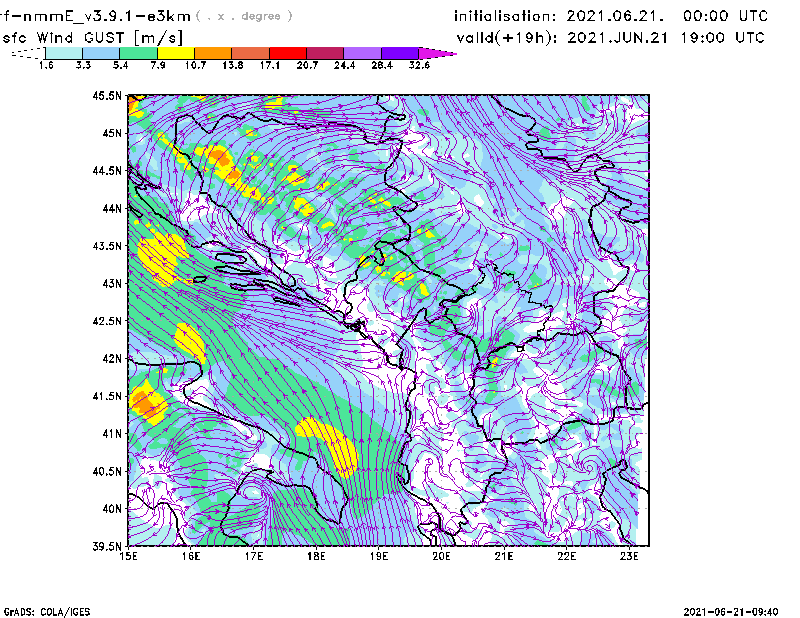Click the legend value '28.4'
800x618 pixels.
[382, 65]
